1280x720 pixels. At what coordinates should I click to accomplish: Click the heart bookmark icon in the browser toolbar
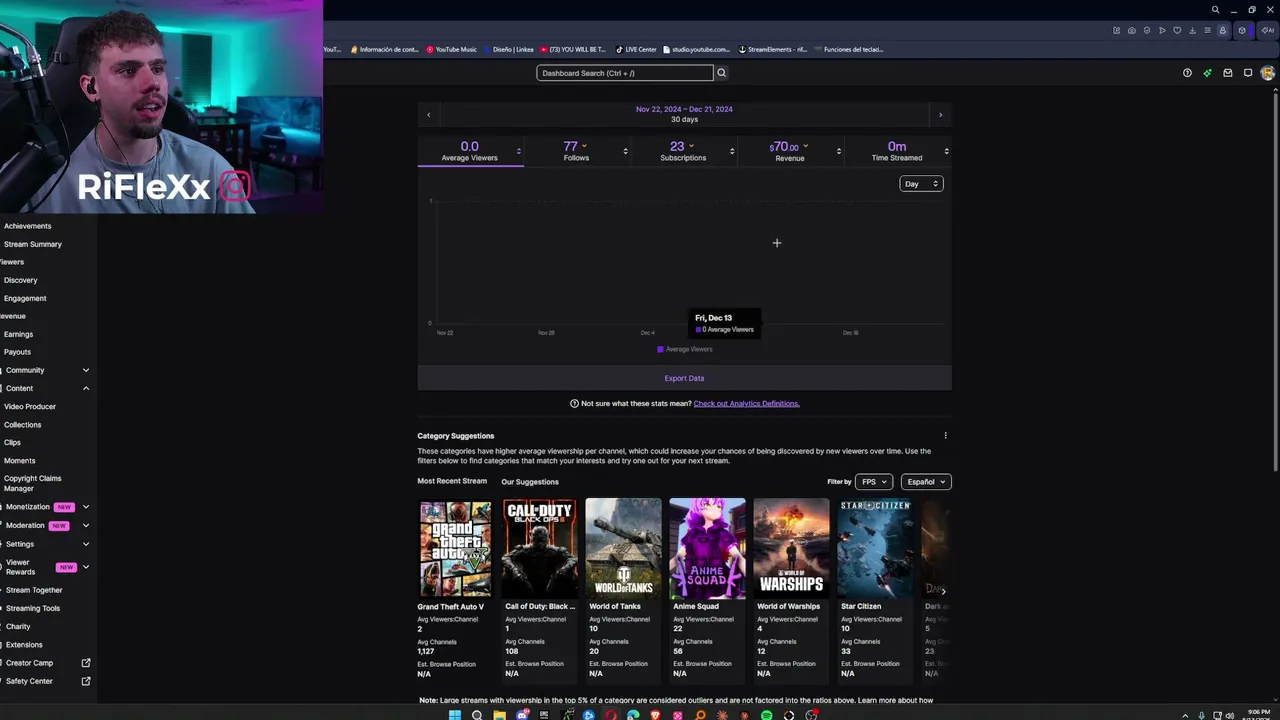1177,30
